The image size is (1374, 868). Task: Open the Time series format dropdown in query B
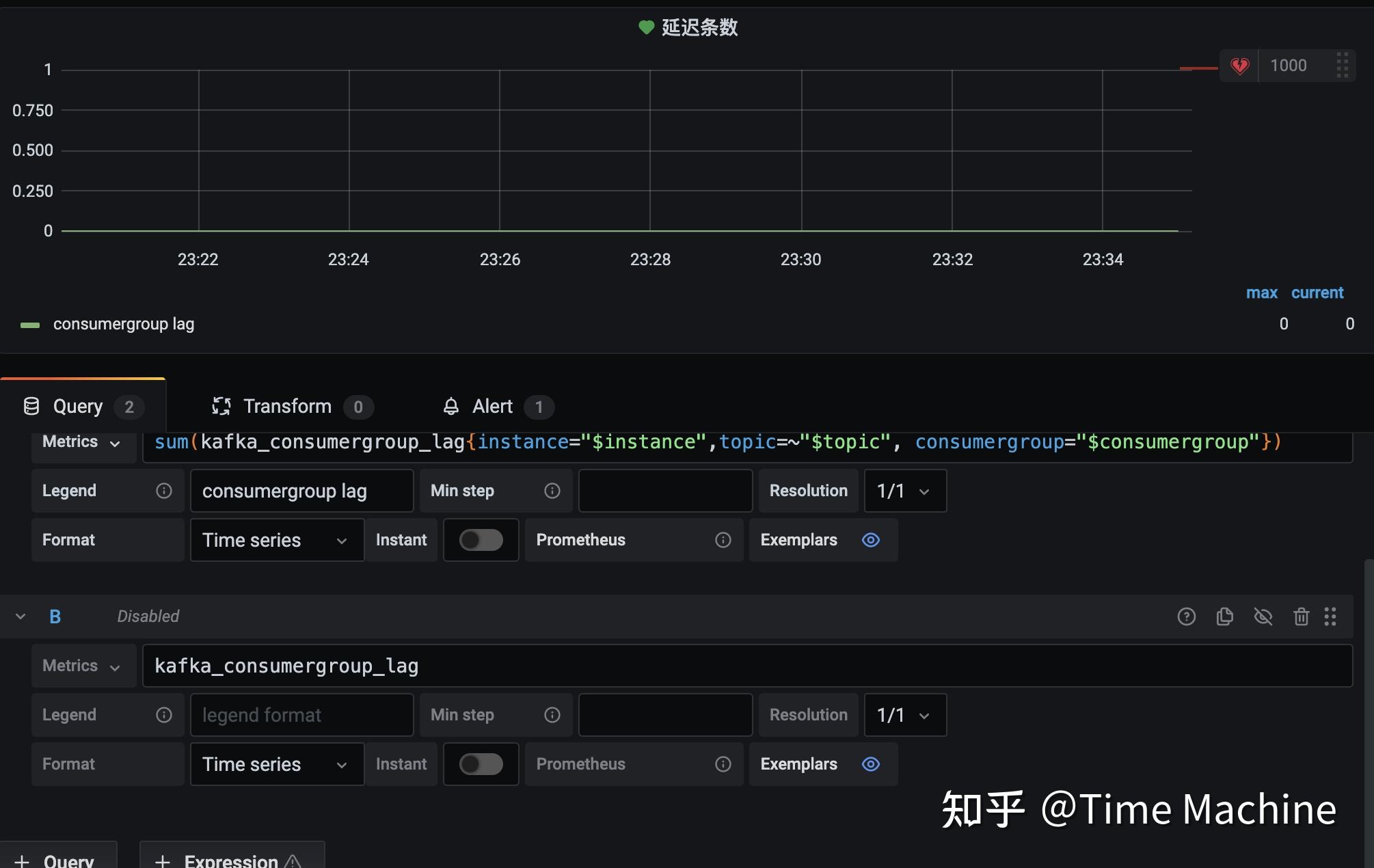click(276, 764)
